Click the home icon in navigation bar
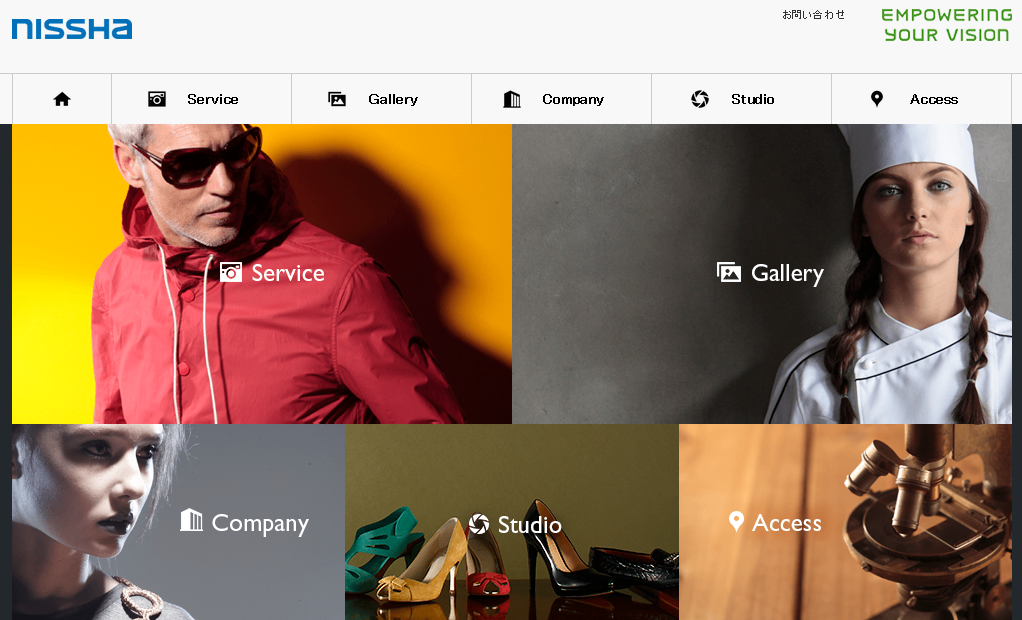1022x620 pixels. 62,99
